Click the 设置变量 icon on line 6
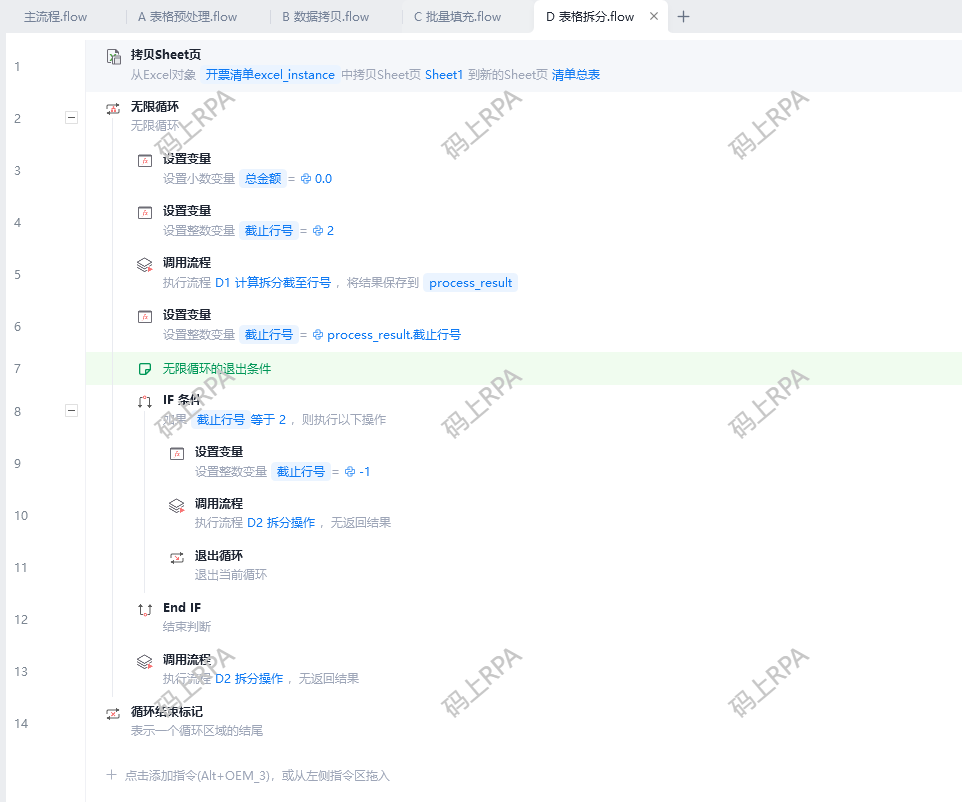The image size is (962, 802). pos(145,317)
